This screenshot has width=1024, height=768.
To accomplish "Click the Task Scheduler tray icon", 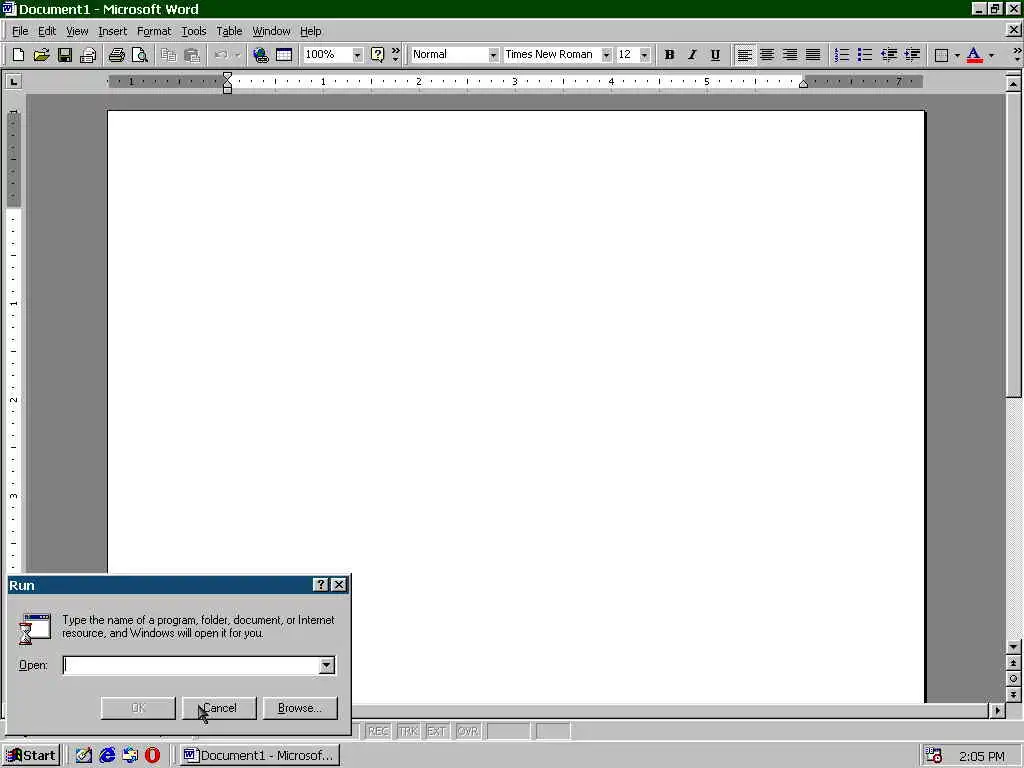I will click(x=934, y=756).
